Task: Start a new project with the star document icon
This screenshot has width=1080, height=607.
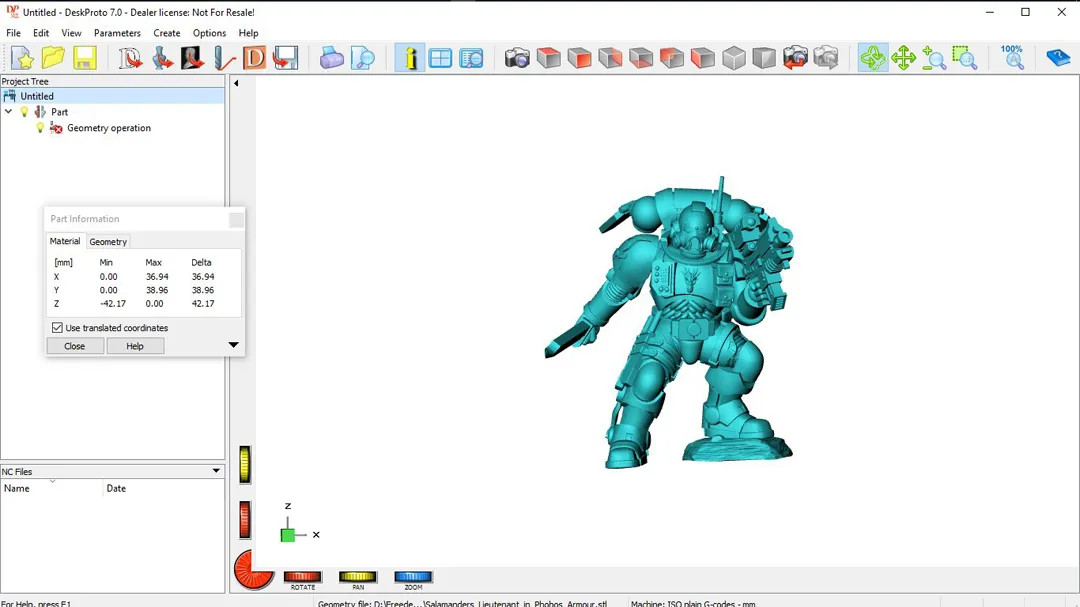Action: coord(22,58)
